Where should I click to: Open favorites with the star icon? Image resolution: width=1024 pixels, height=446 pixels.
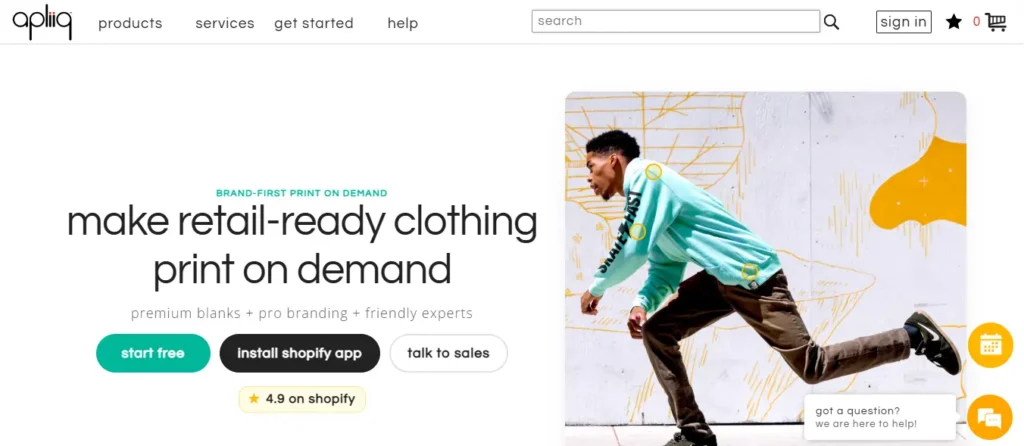[x=954, y=22]
